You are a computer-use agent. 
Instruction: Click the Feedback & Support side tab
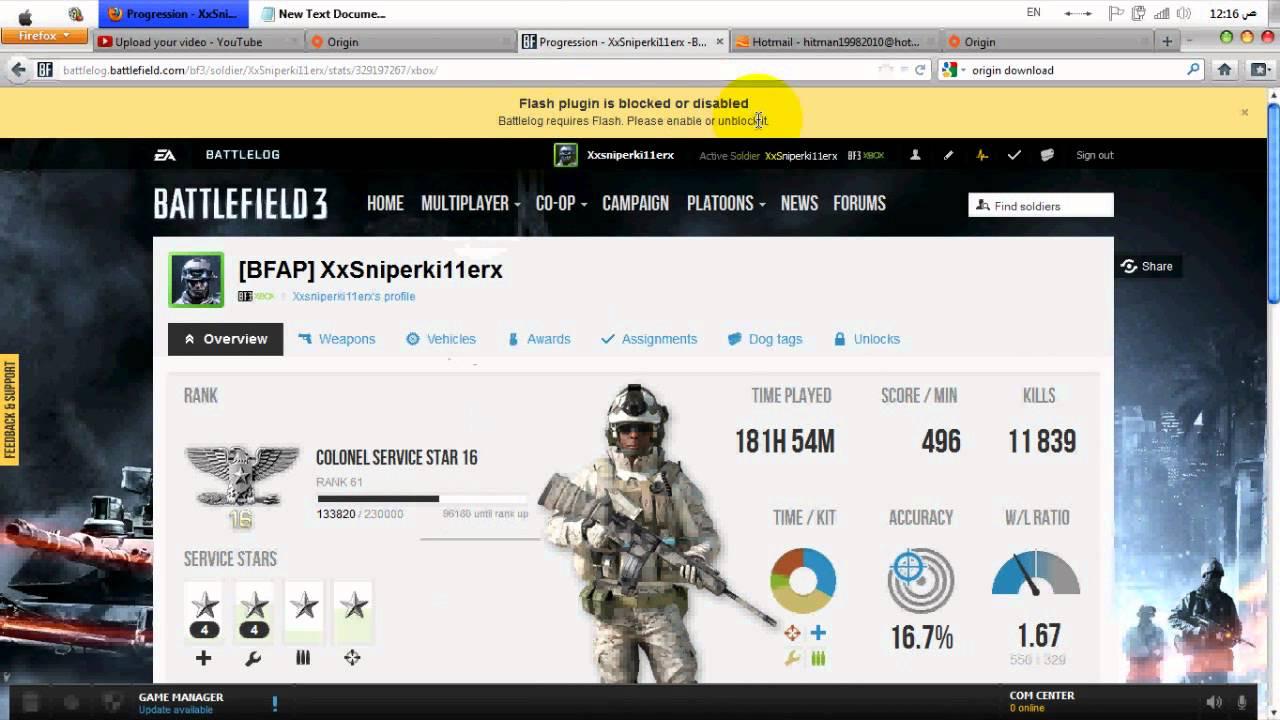coord(10,409)
